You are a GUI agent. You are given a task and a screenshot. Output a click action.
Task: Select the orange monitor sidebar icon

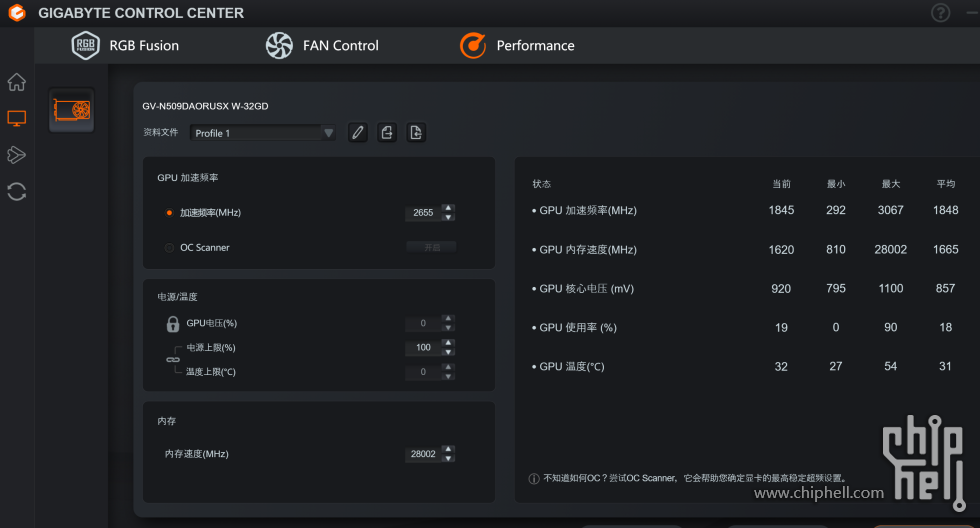point(17,118)
